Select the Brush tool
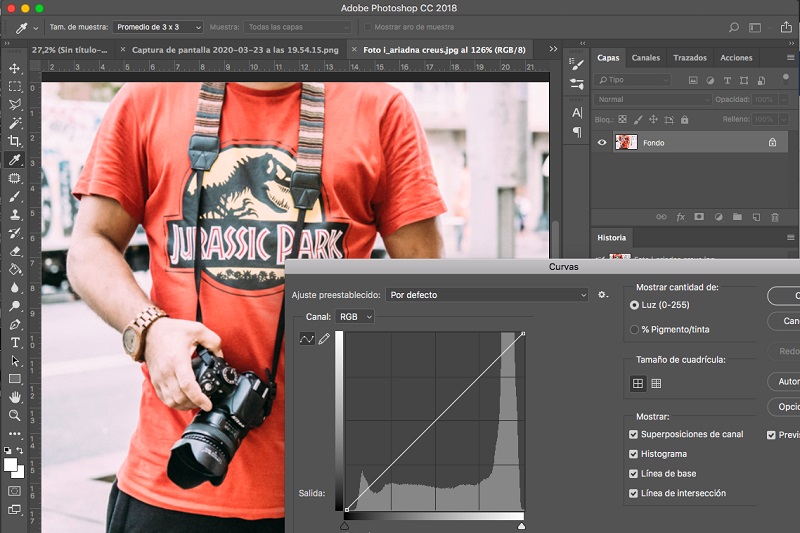 click(x=14, y=196)
